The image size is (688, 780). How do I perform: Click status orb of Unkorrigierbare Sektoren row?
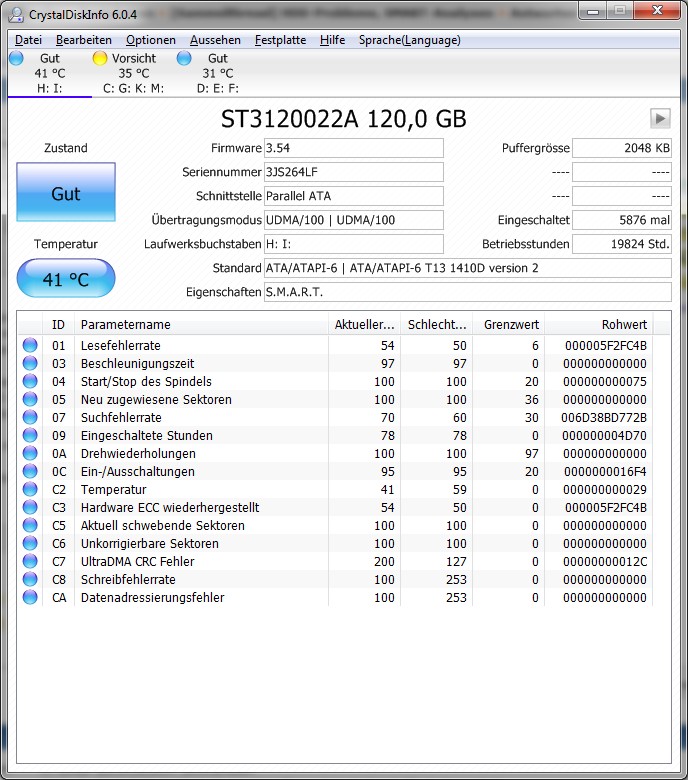click(x=30, y=543)
